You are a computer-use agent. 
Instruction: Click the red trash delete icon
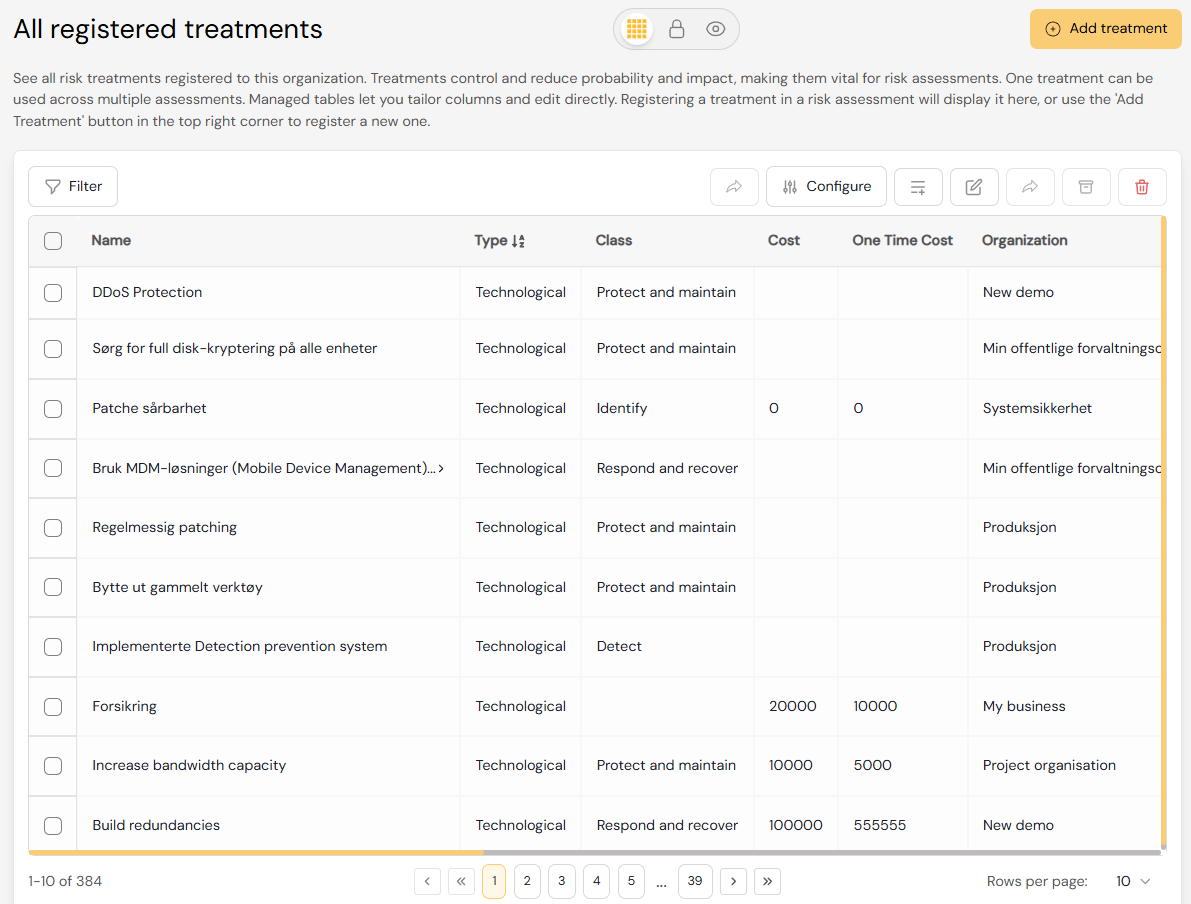(1142, 187)
